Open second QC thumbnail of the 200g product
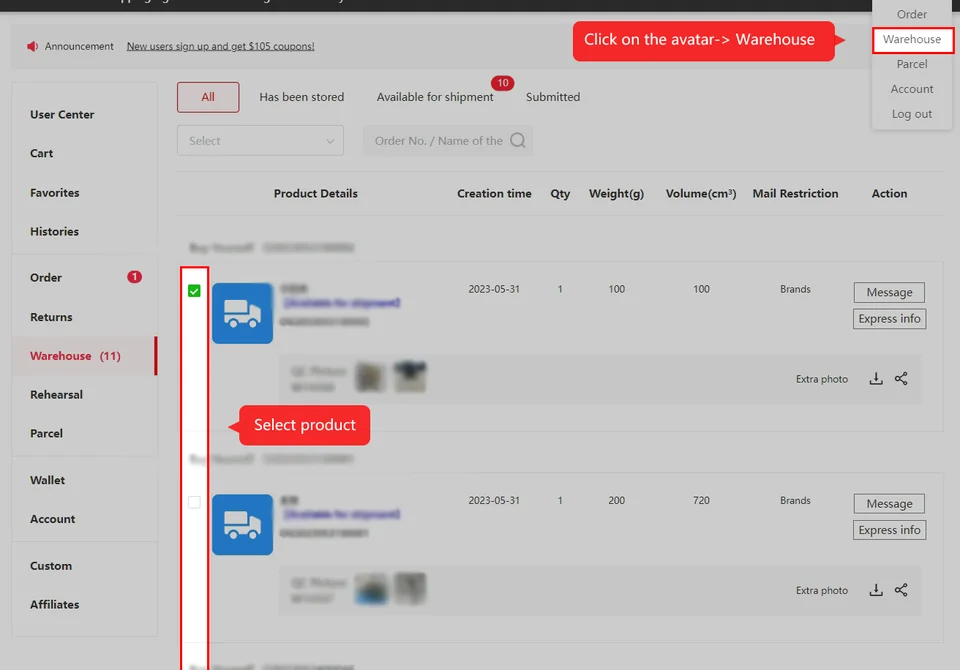This screenshot has height=670, width=960. (x=410, y=589)
